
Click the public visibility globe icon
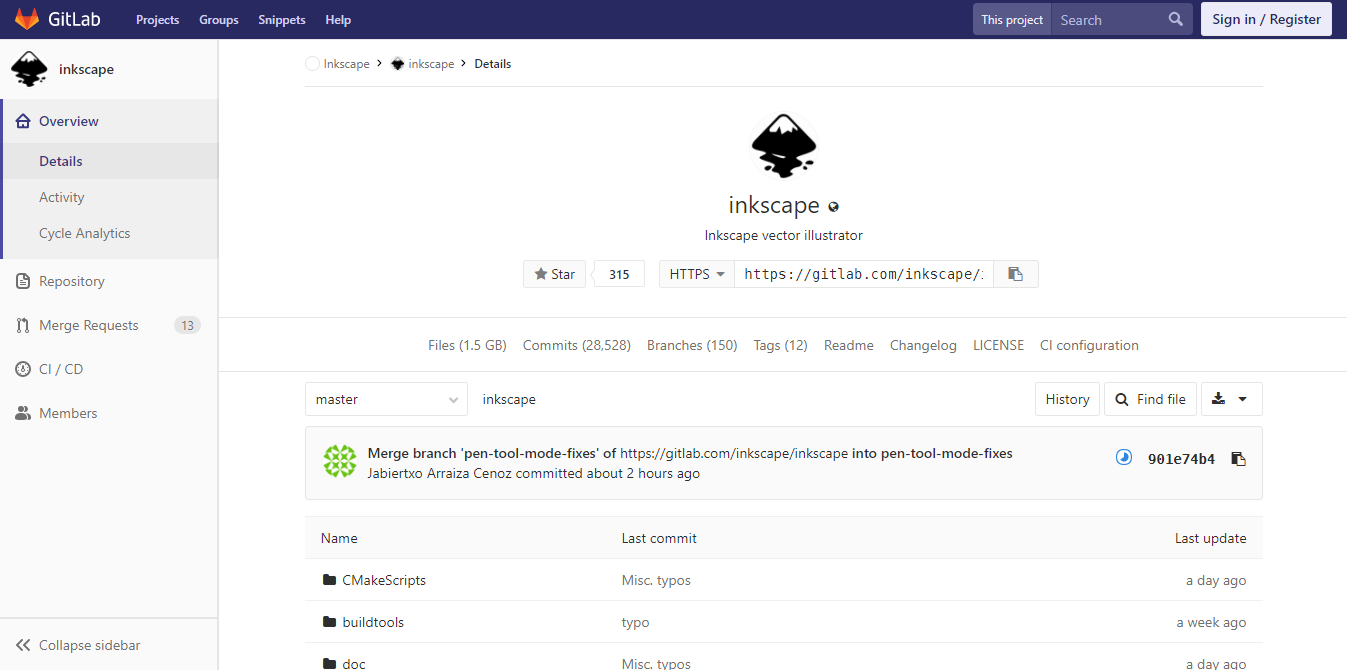pyautogui.click(x=833, y=207)
